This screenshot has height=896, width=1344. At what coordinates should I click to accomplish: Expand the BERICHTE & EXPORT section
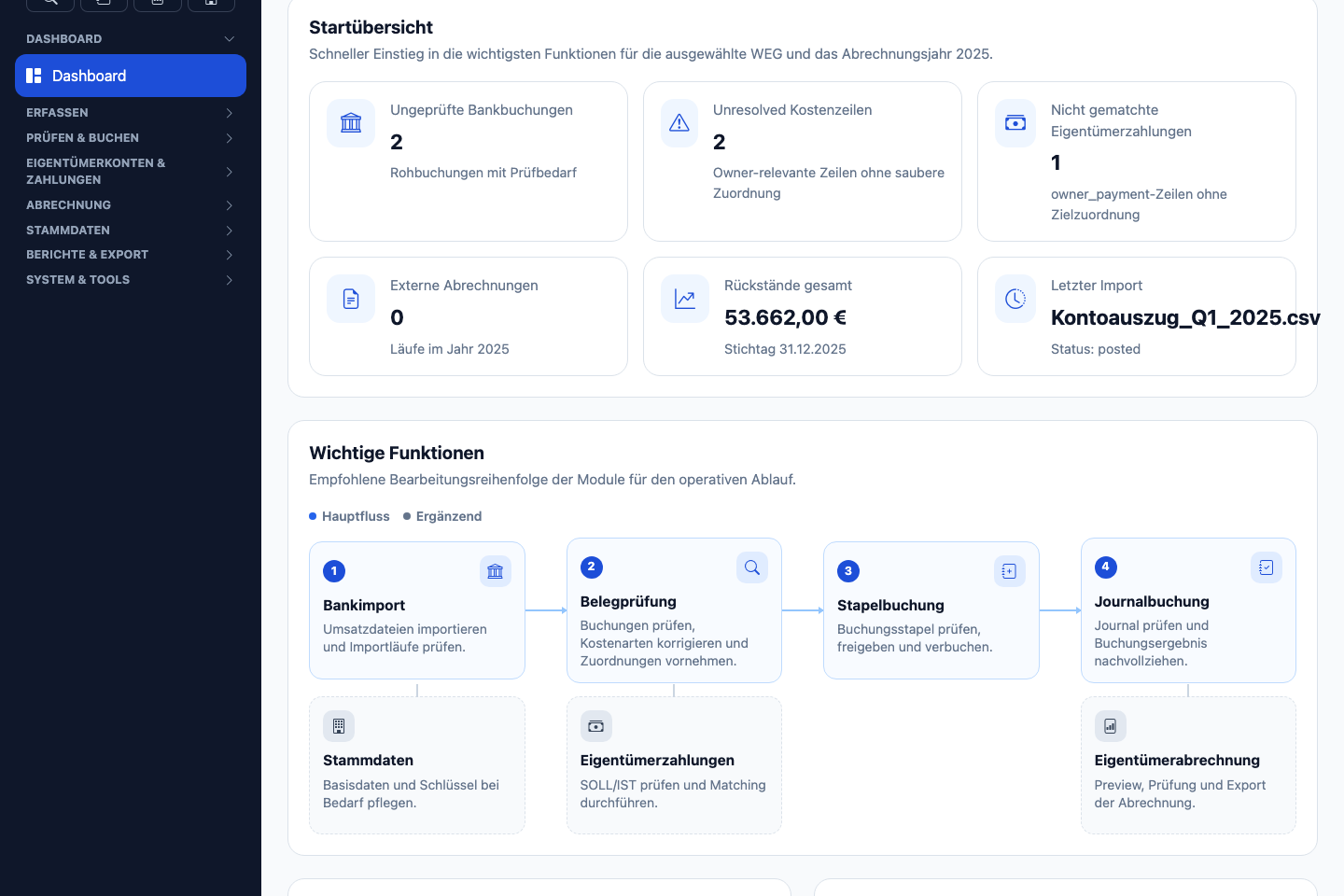[131, 255]
